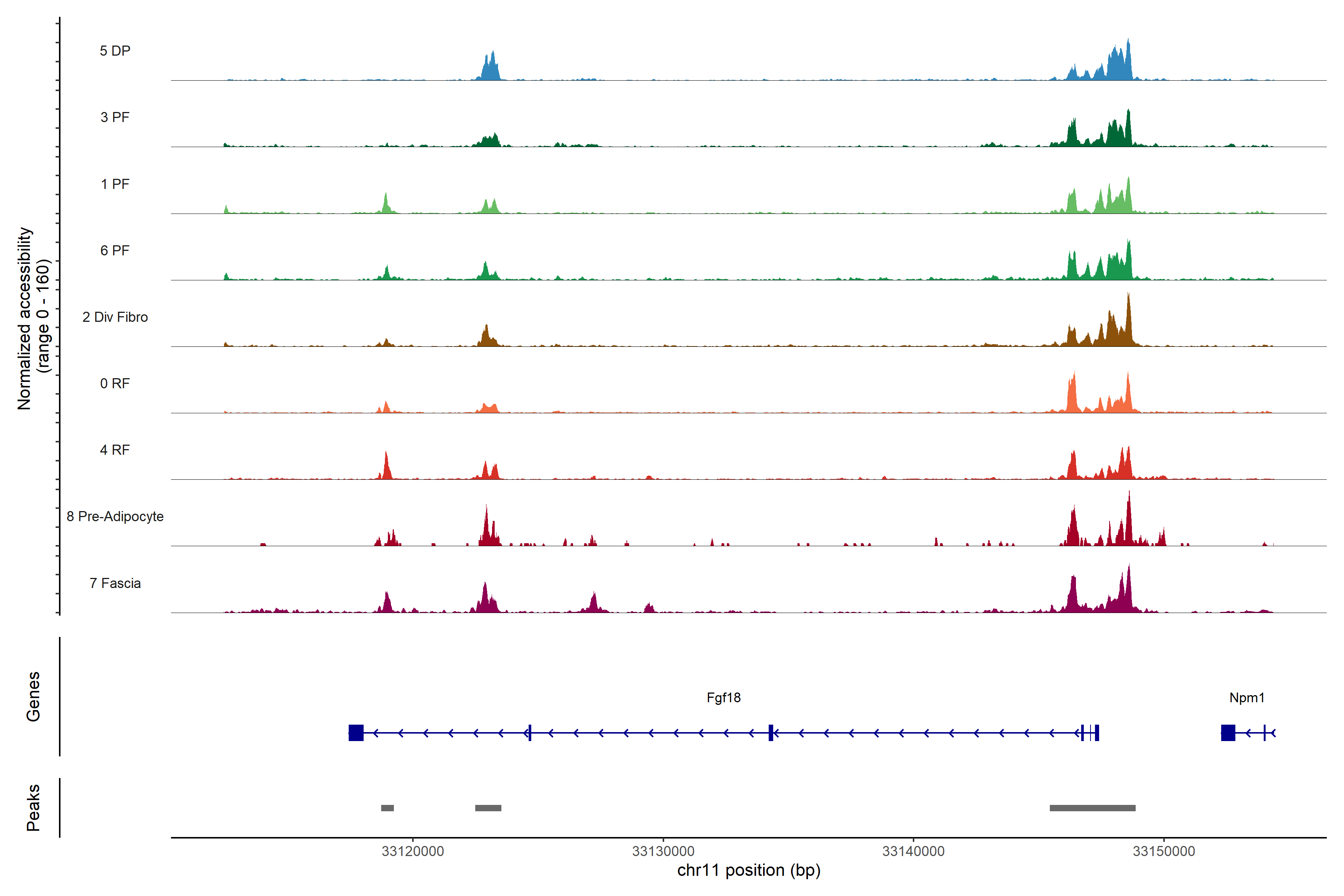
Task: Click the Genes panel label
Action: pos(33,697)
